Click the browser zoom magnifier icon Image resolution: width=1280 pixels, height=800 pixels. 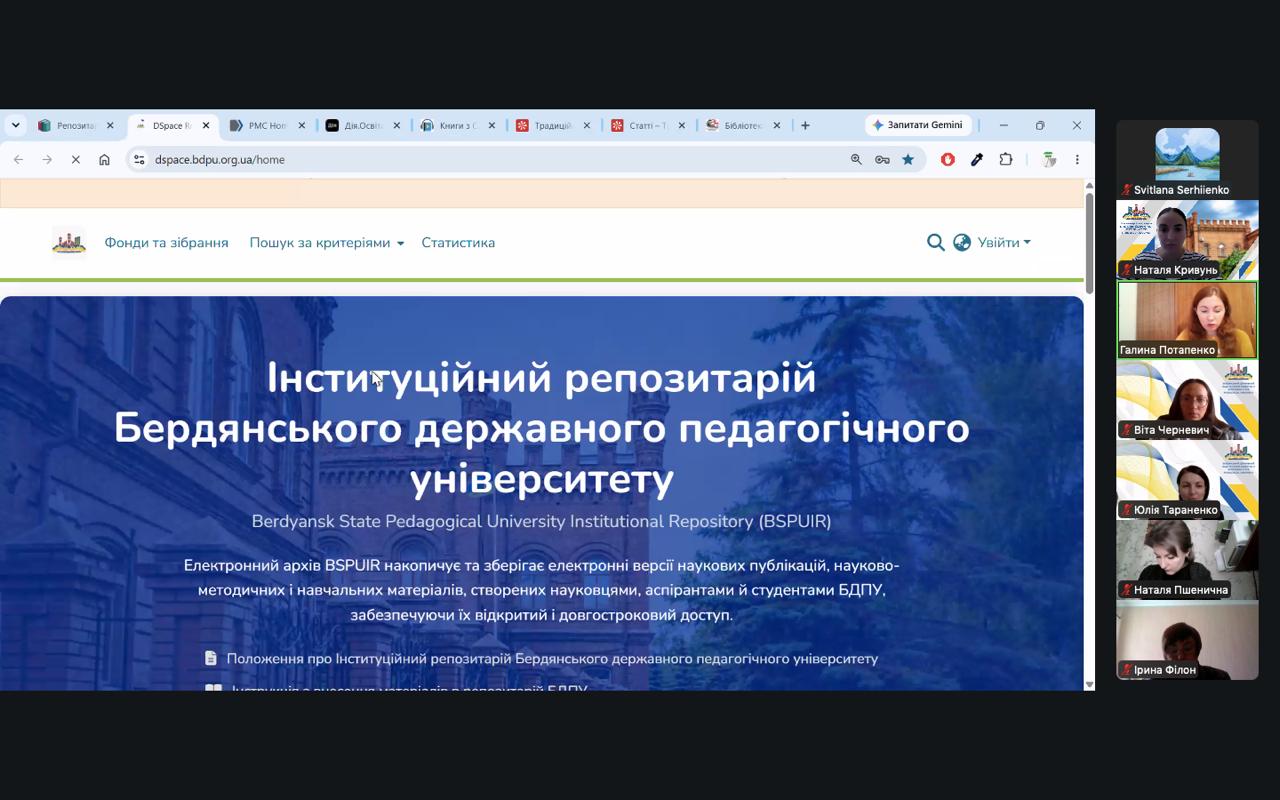[x=856, y=159]
